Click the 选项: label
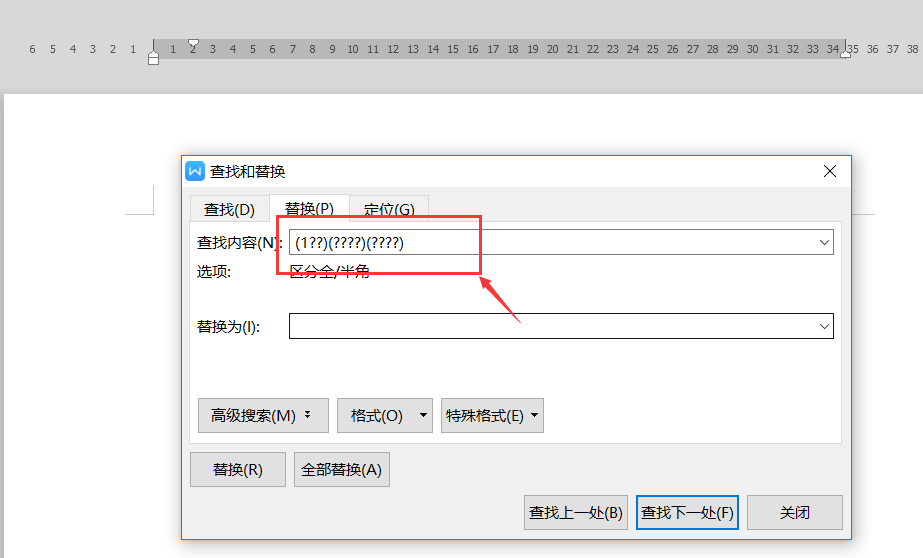The height and width of the screenshot is (558, 923). coord(214,271)
